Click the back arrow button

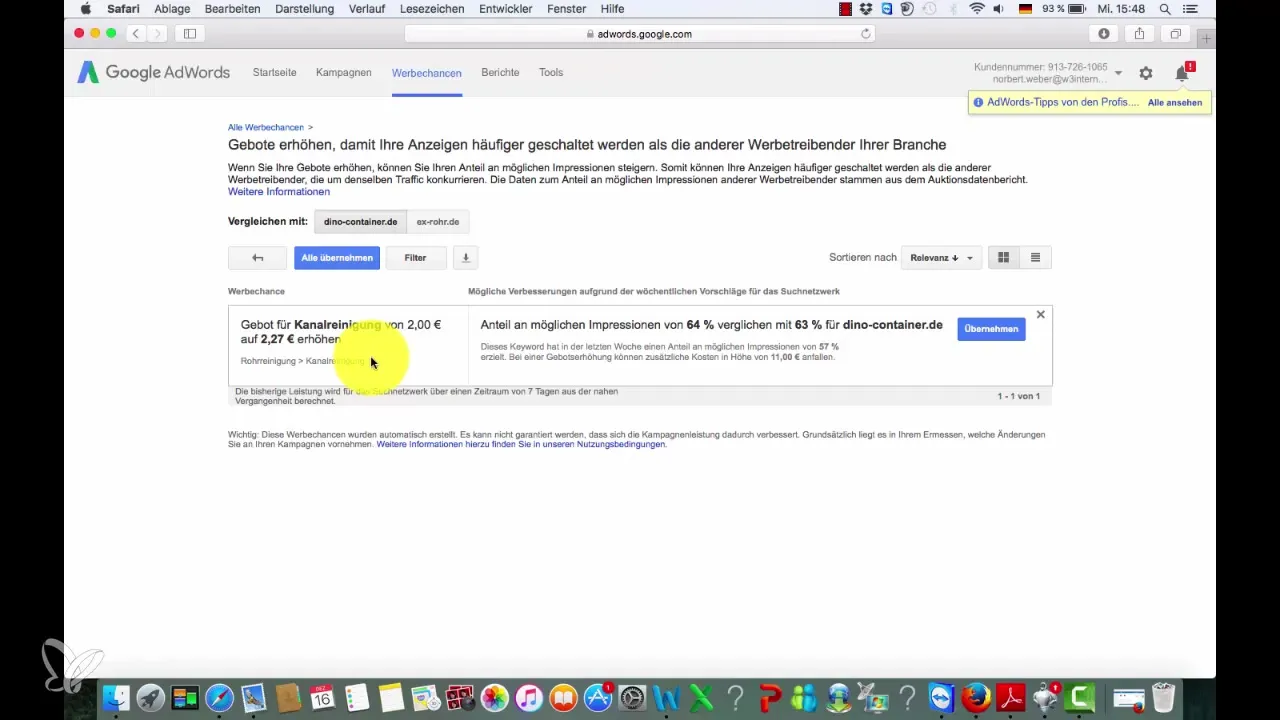(257, 258)
